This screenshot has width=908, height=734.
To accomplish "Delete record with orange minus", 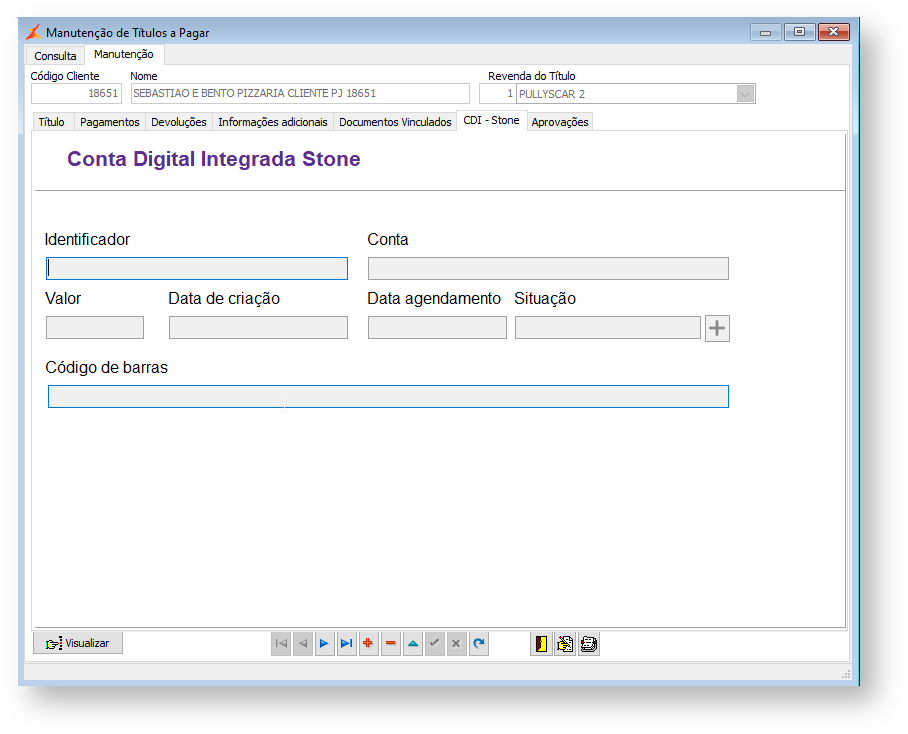I will tap(391, 644).
